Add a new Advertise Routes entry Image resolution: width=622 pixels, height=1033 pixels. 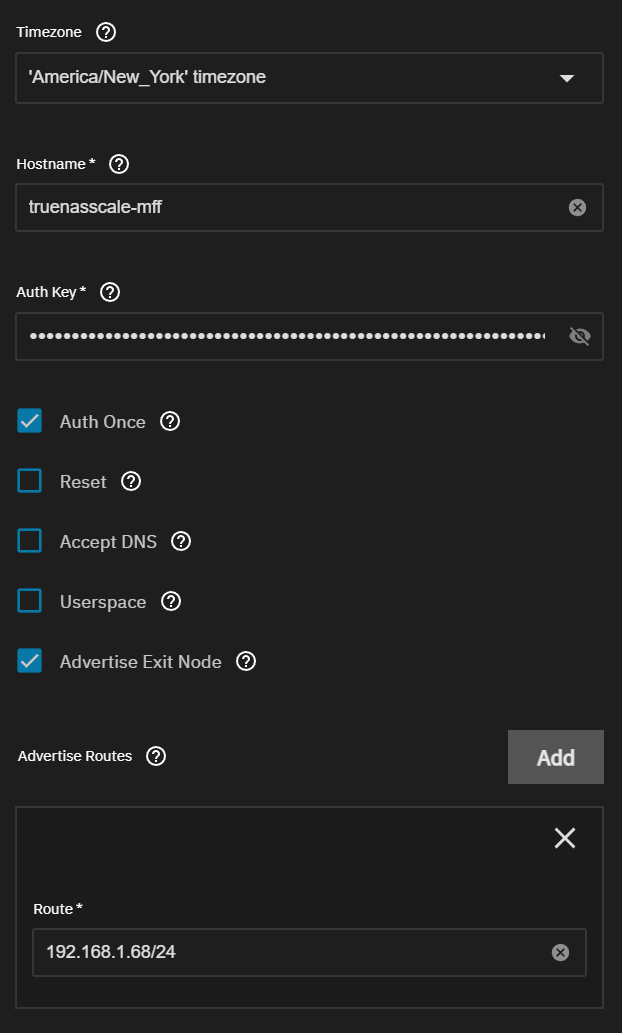[555, 757]
